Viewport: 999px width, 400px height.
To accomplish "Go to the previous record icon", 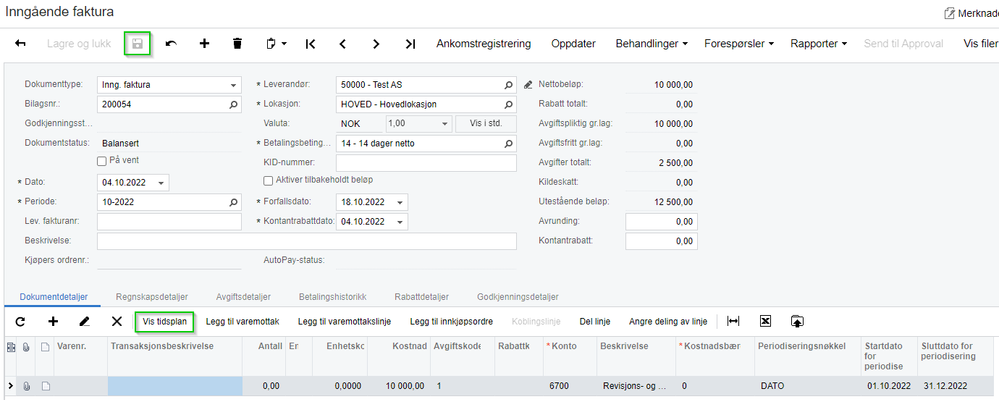I will click(x=343, y=43).
